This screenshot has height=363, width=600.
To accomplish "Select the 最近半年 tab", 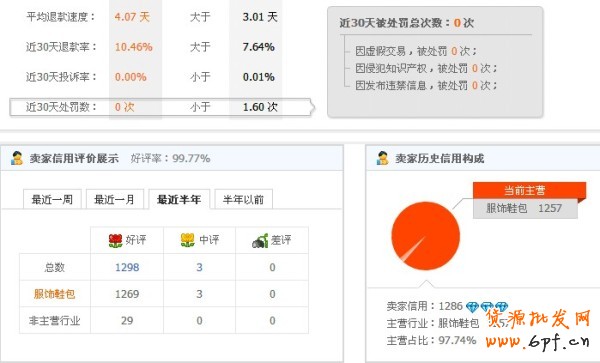I will point(179,199).
